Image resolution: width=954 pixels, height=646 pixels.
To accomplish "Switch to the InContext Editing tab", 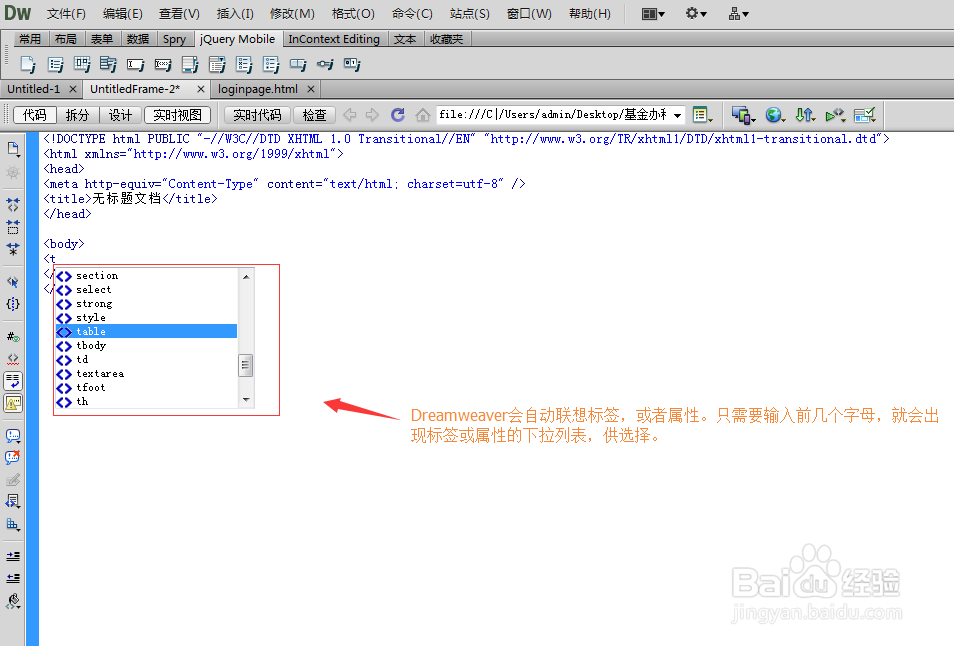I will click(x=333, y=39).
